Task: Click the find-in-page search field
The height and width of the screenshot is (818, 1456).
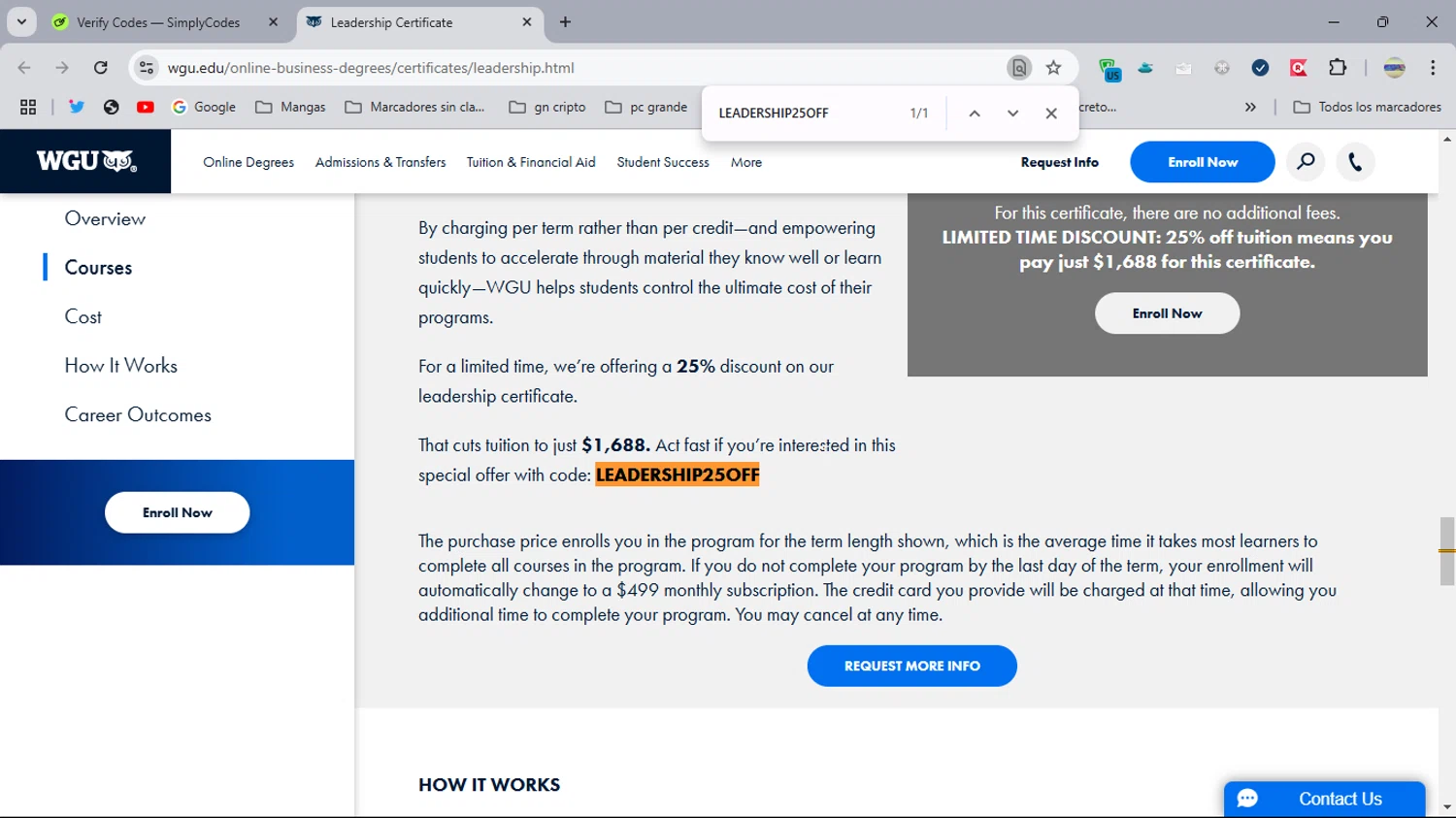Action: (806, 114)
